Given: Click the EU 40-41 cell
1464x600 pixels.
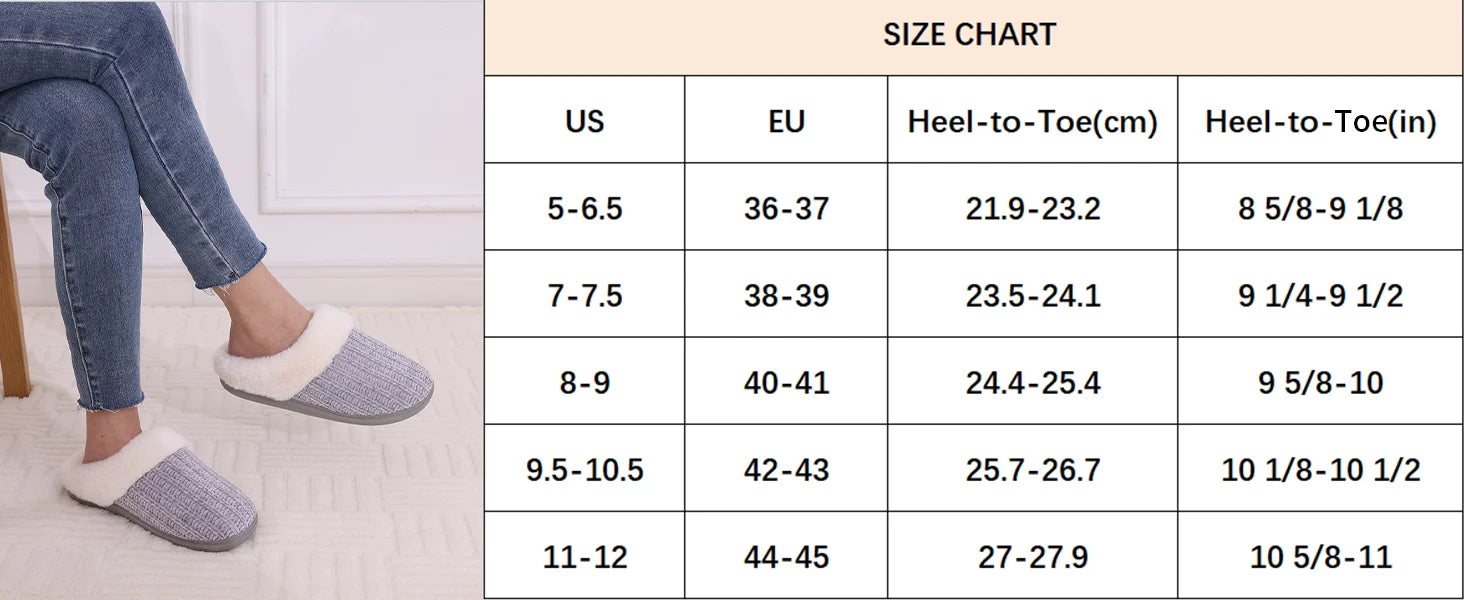Looking at the screenshot, I should click(786, 381).
